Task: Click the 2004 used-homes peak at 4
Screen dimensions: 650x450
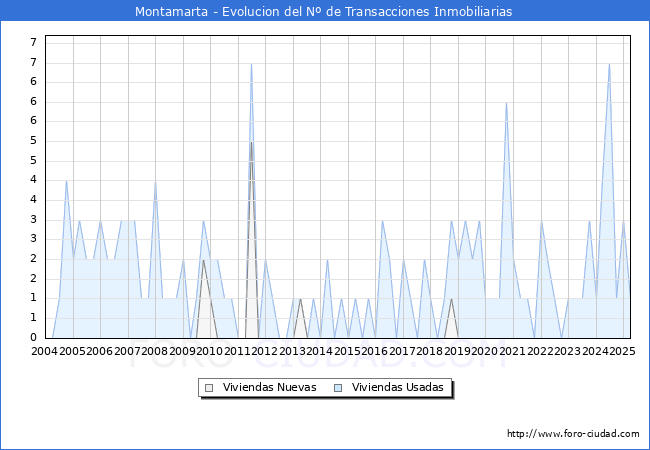Action: click(66, 181)
